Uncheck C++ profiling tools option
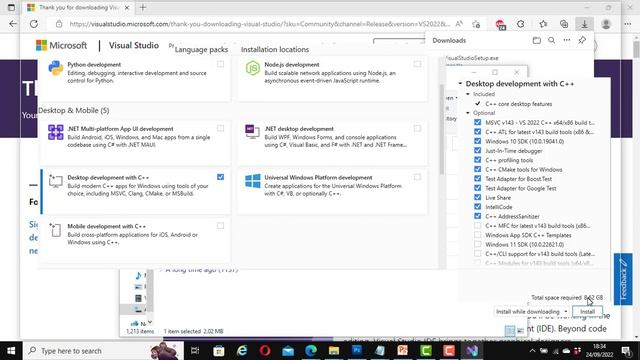 (x=478, y=160)
